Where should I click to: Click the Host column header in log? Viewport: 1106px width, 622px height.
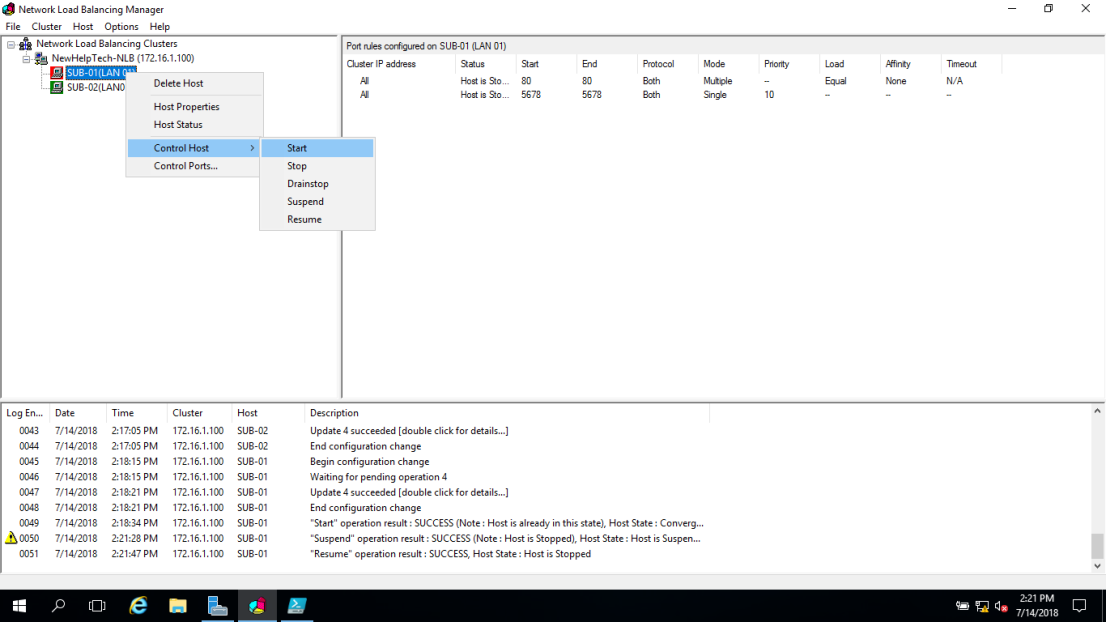pyautogui.click(x=268, y=413)
